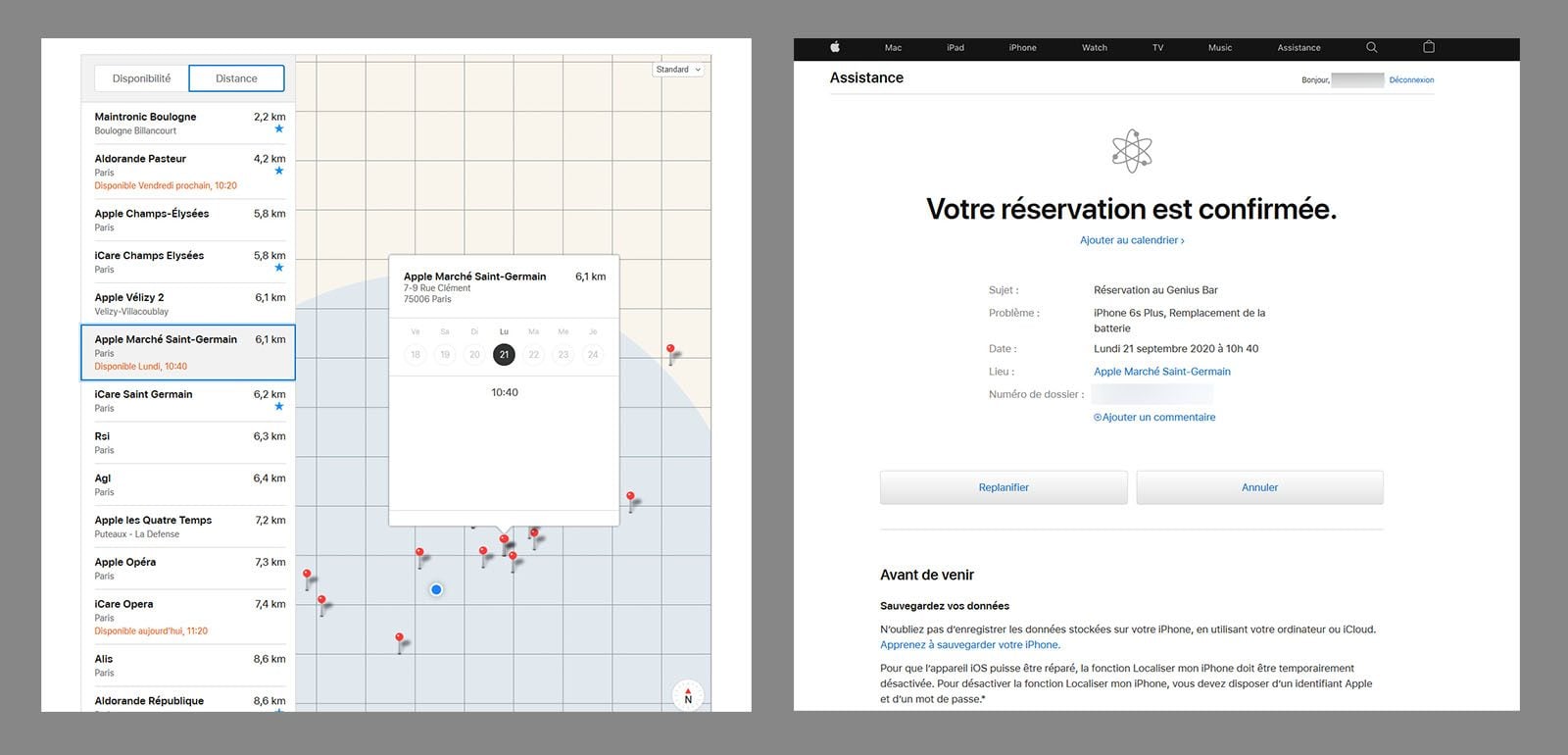Click the blue current location dot
Image resolution: width=1568 pixels, height=755 pixels.
click(436, 589)
